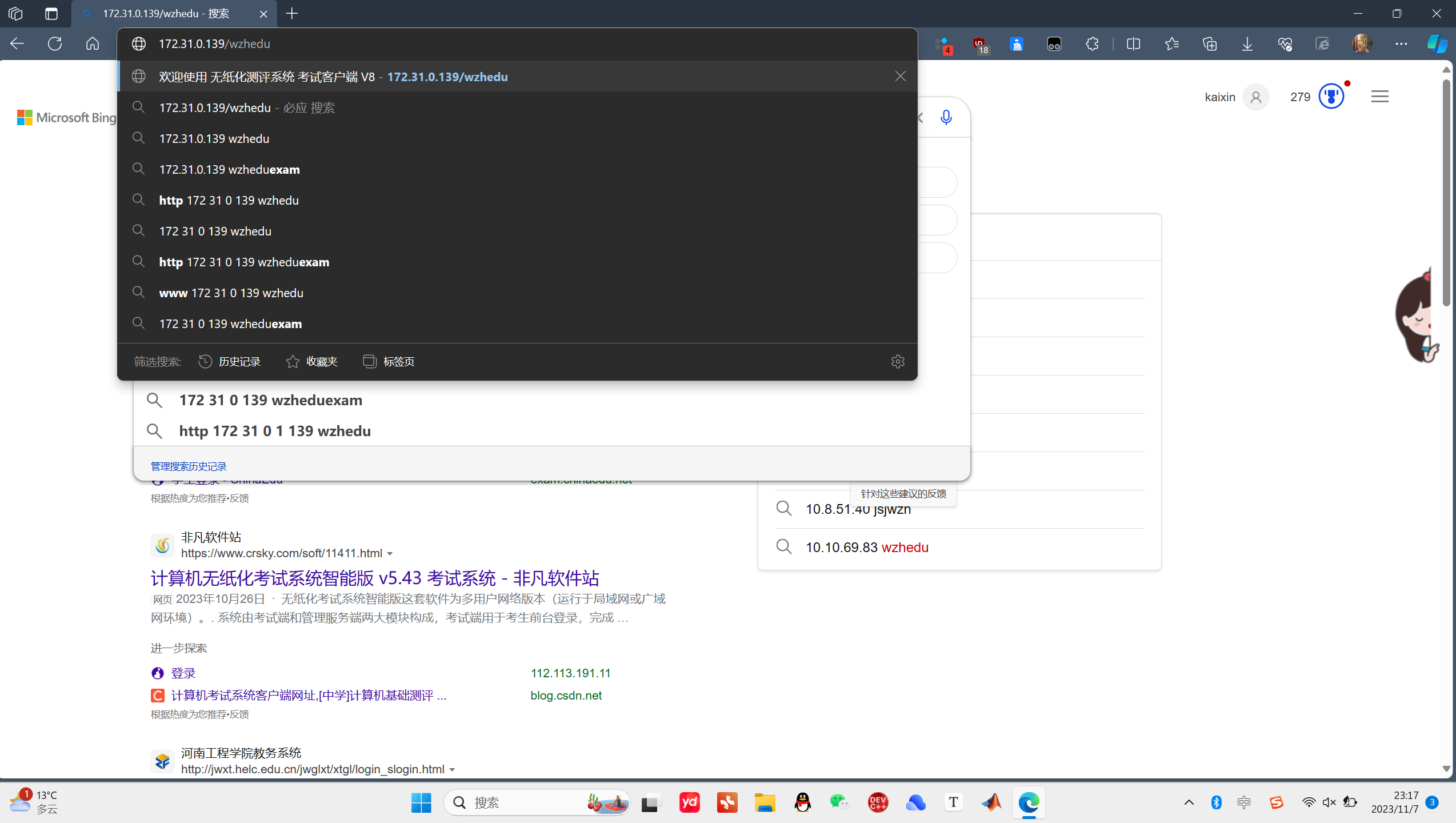
Task: Open result 计算机无纸化考试系统智能版 v5.43
Action: [x=375, y=578]
